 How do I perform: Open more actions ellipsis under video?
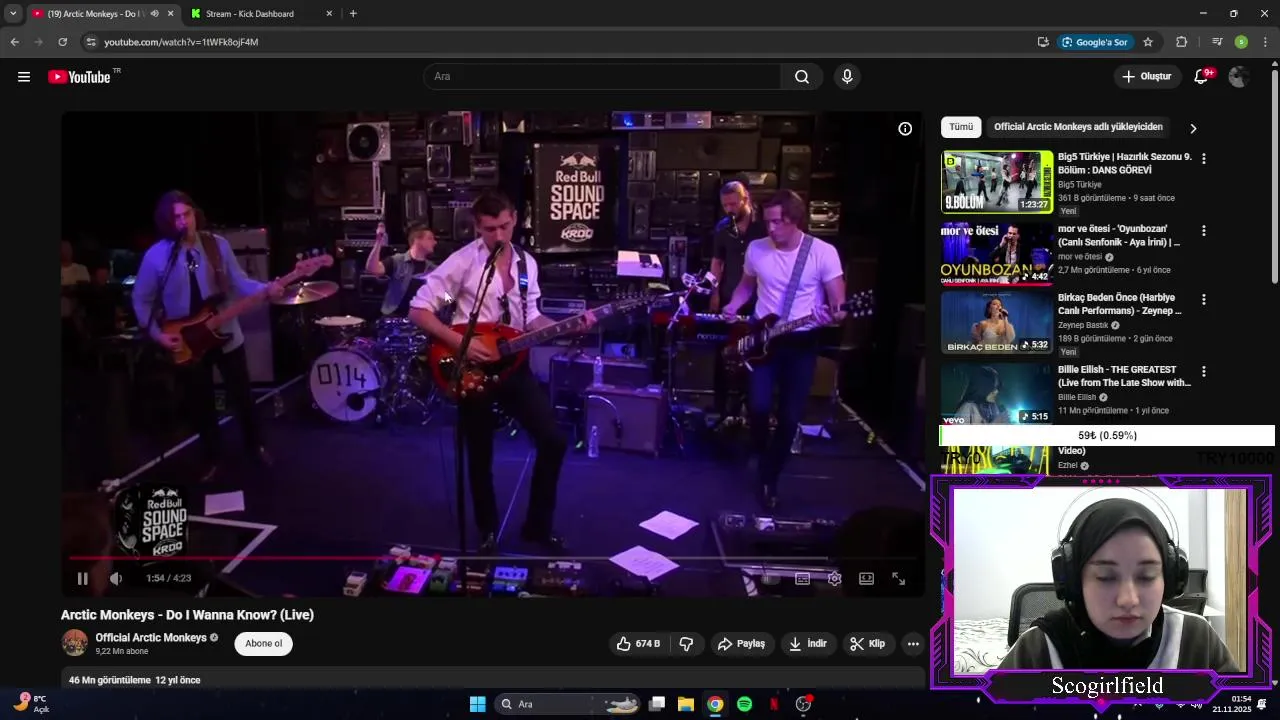click(913, 644)
